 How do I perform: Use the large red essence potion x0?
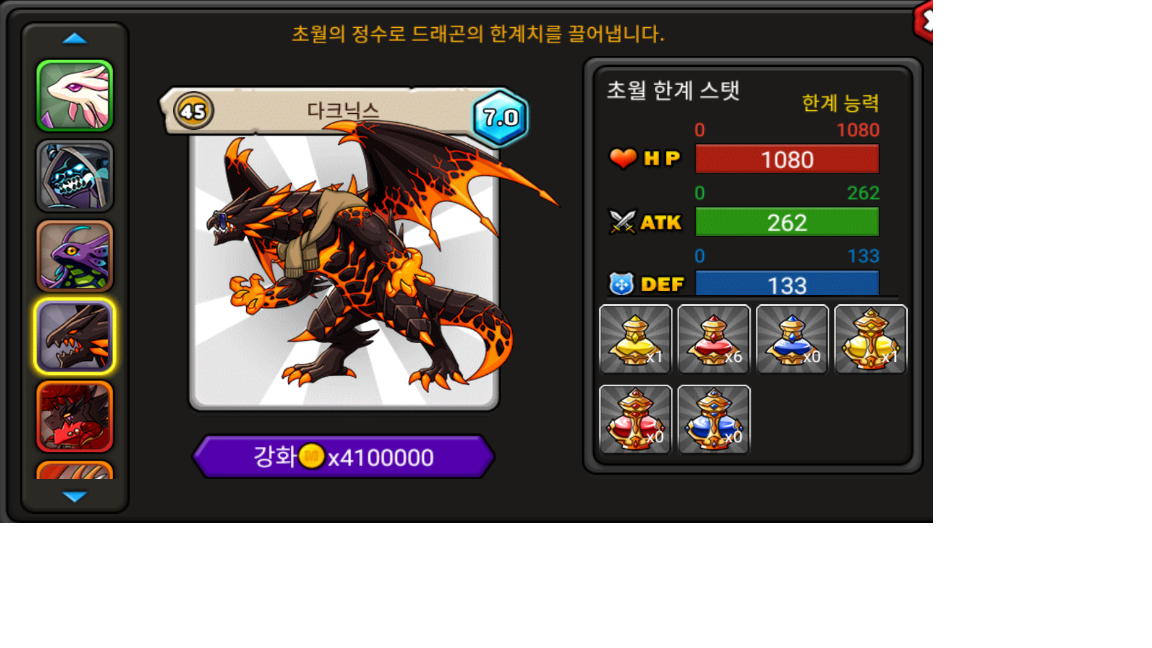(636, 420)
